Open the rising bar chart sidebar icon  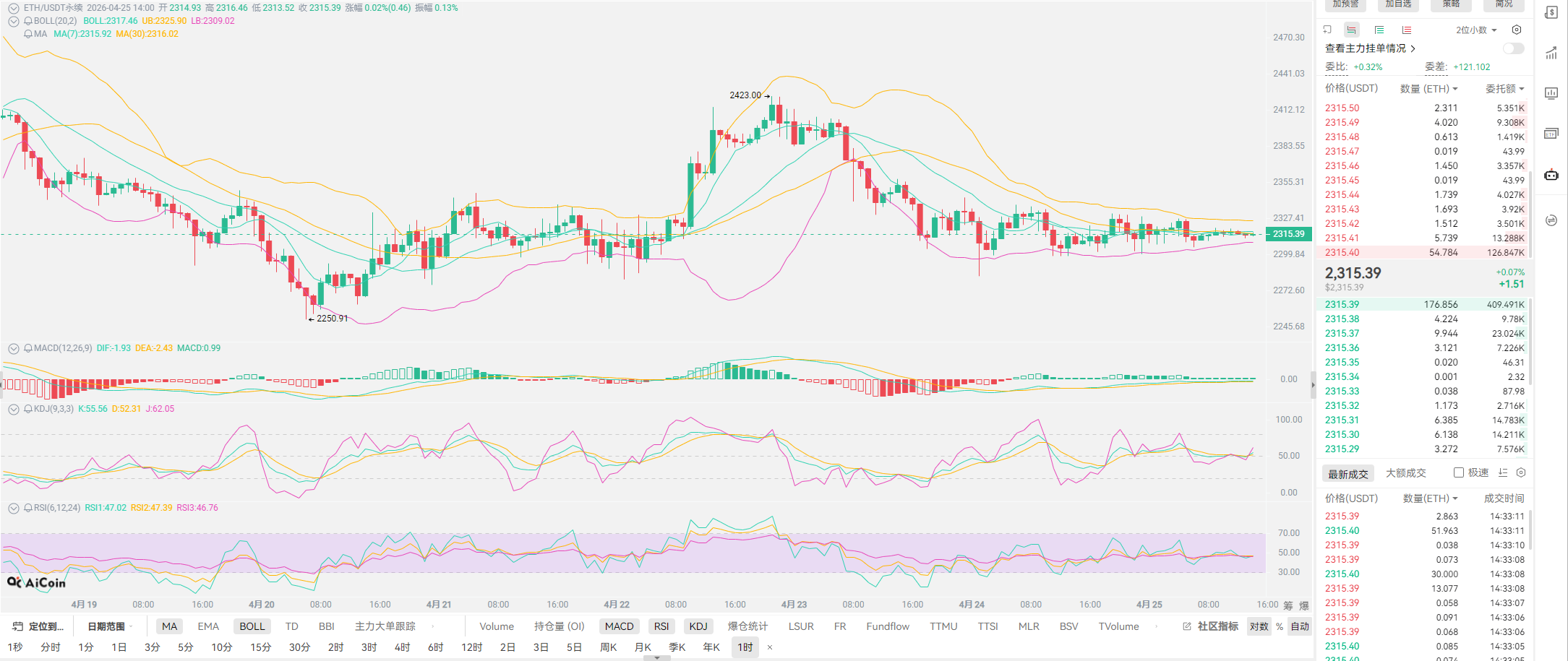tap(1551, 53)
